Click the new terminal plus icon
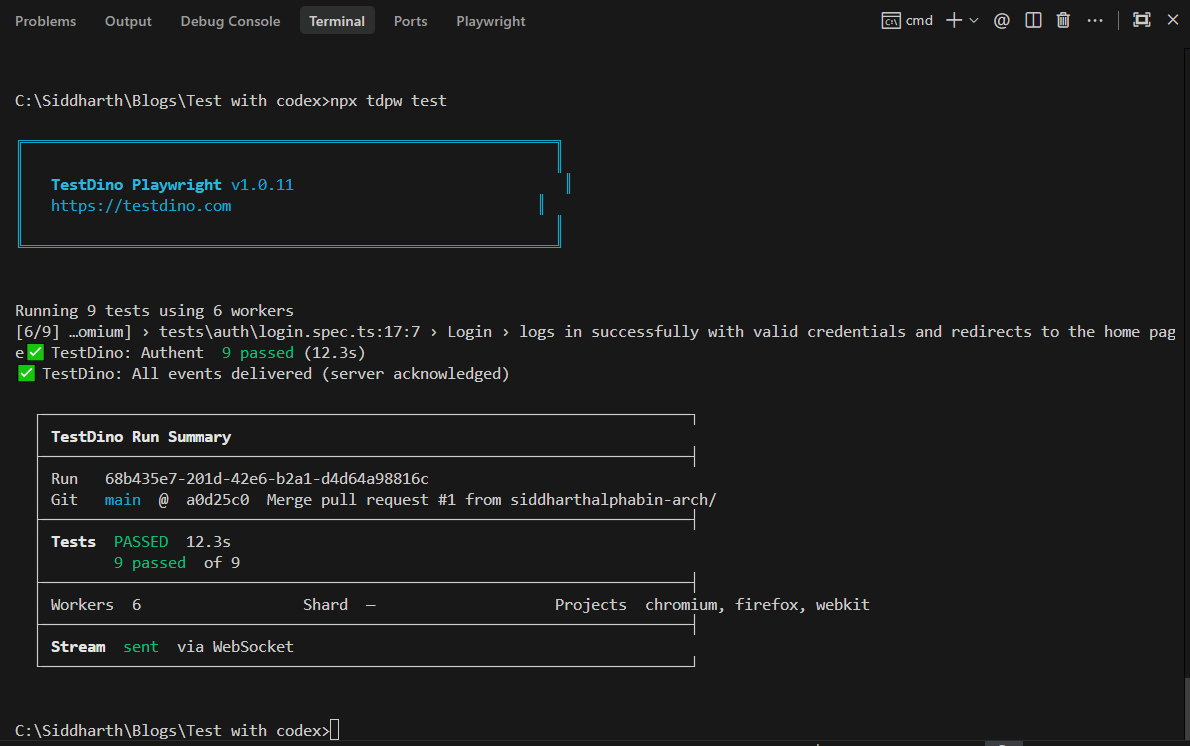 coord(954,20)
